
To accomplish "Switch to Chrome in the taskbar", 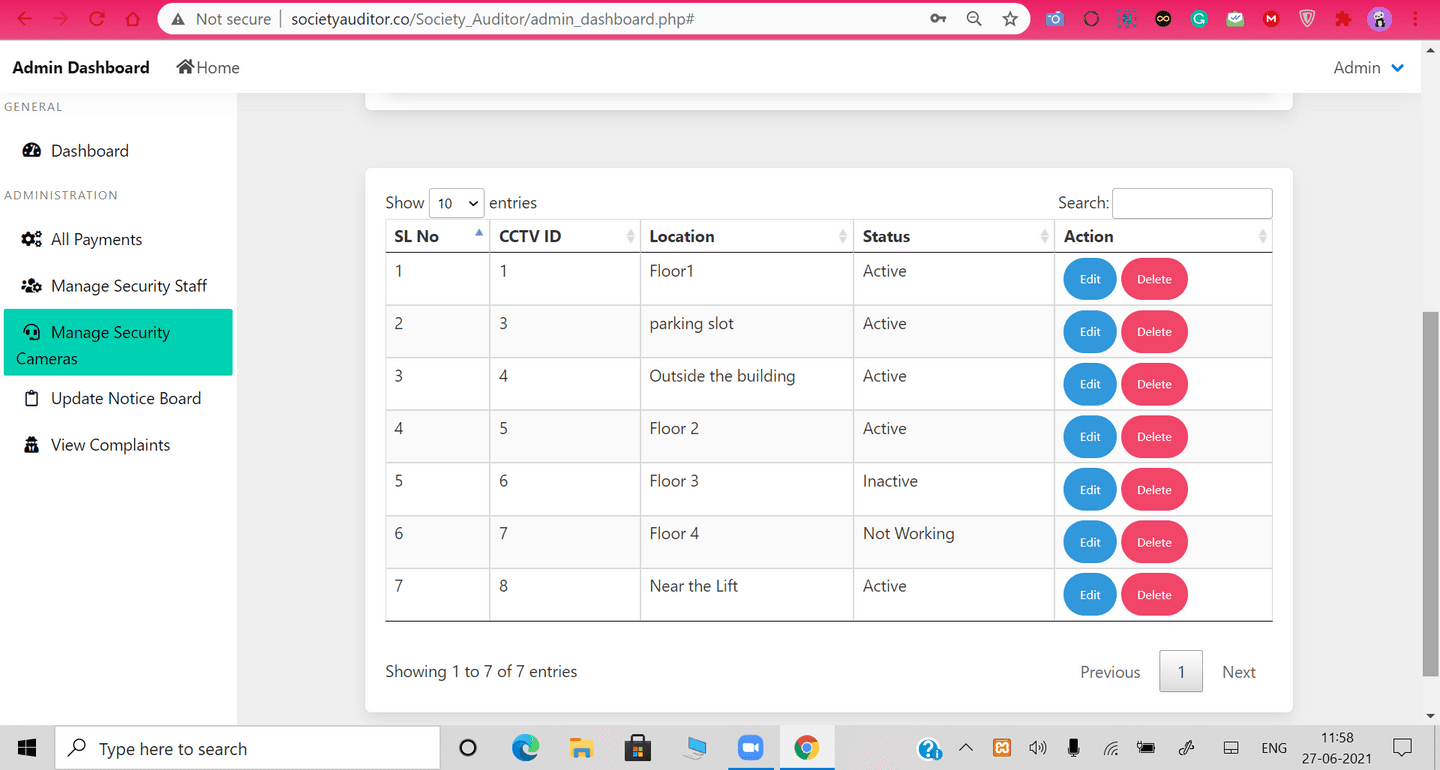I will tap(806, 748).
